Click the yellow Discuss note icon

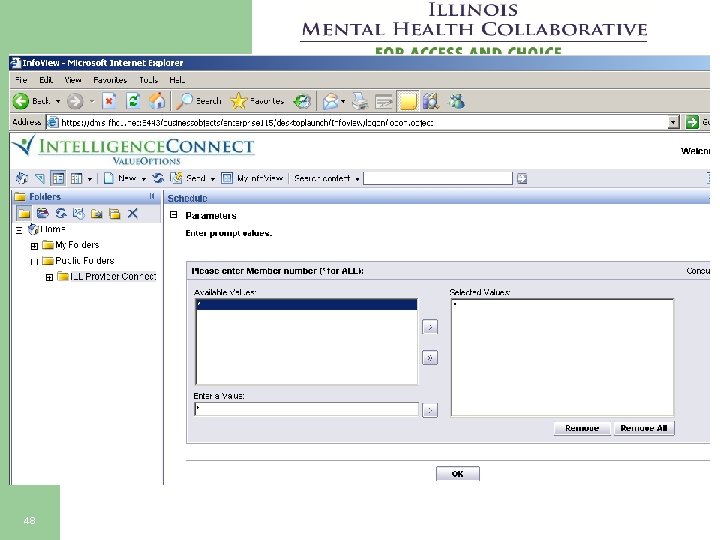(x=407, y=101)
